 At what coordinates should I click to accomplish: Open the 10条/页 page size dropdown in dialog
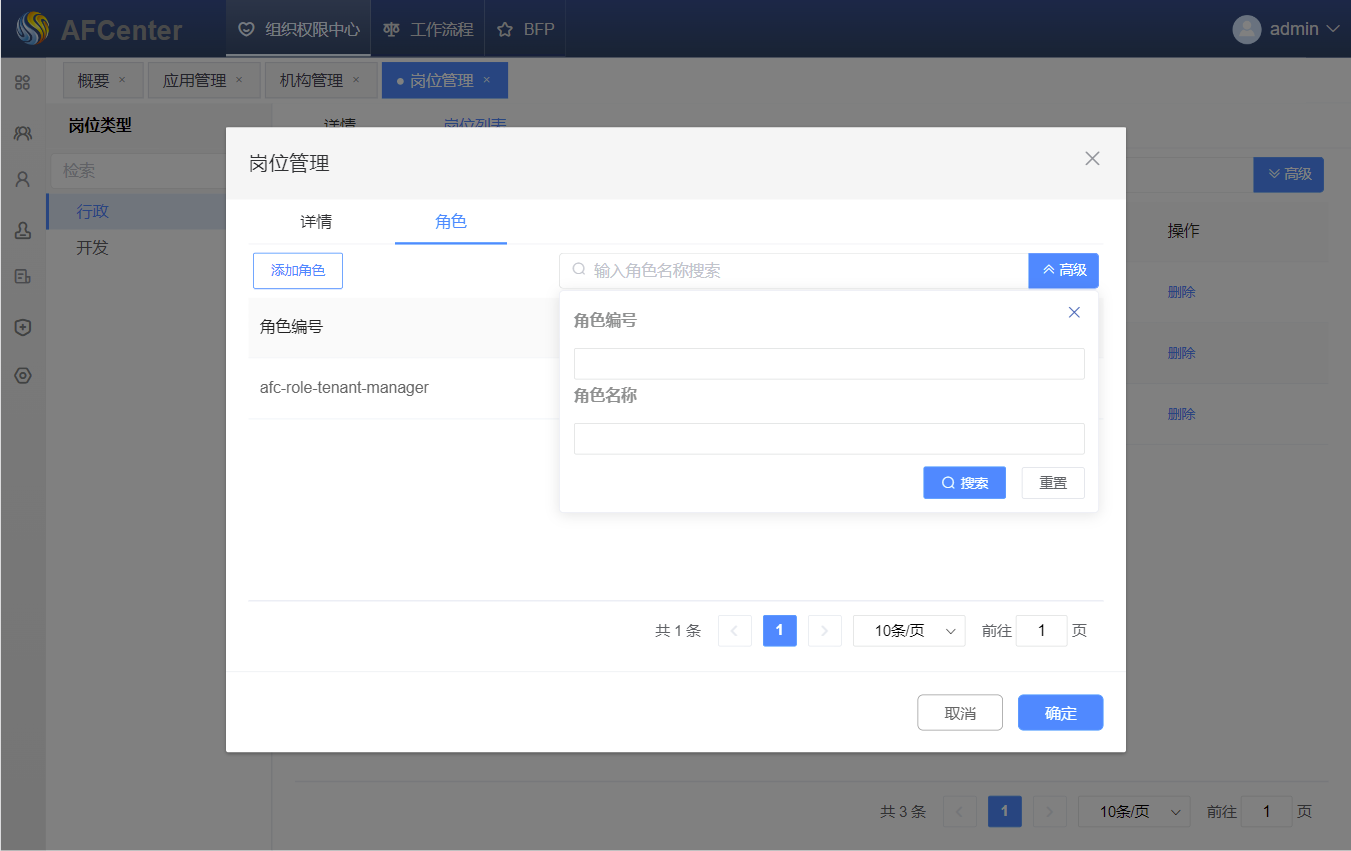[x=908, y=631]
